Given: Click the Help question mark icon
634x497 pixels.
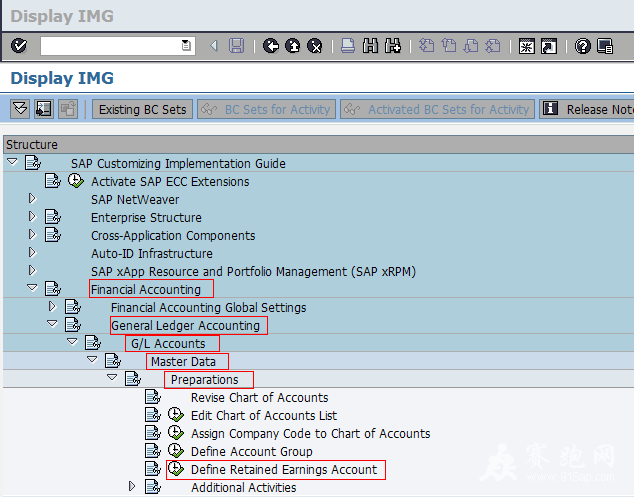Looking at the screenshot, I should pos(583,46).
